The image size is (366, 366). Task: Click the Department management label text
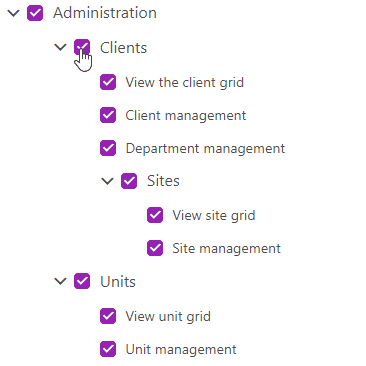tap(205, 149)
